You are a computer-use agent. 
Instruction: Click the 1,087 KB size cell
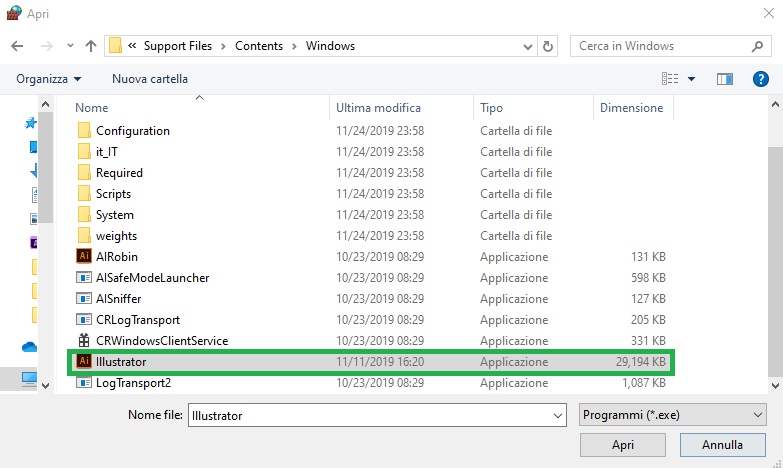point(644,383)
